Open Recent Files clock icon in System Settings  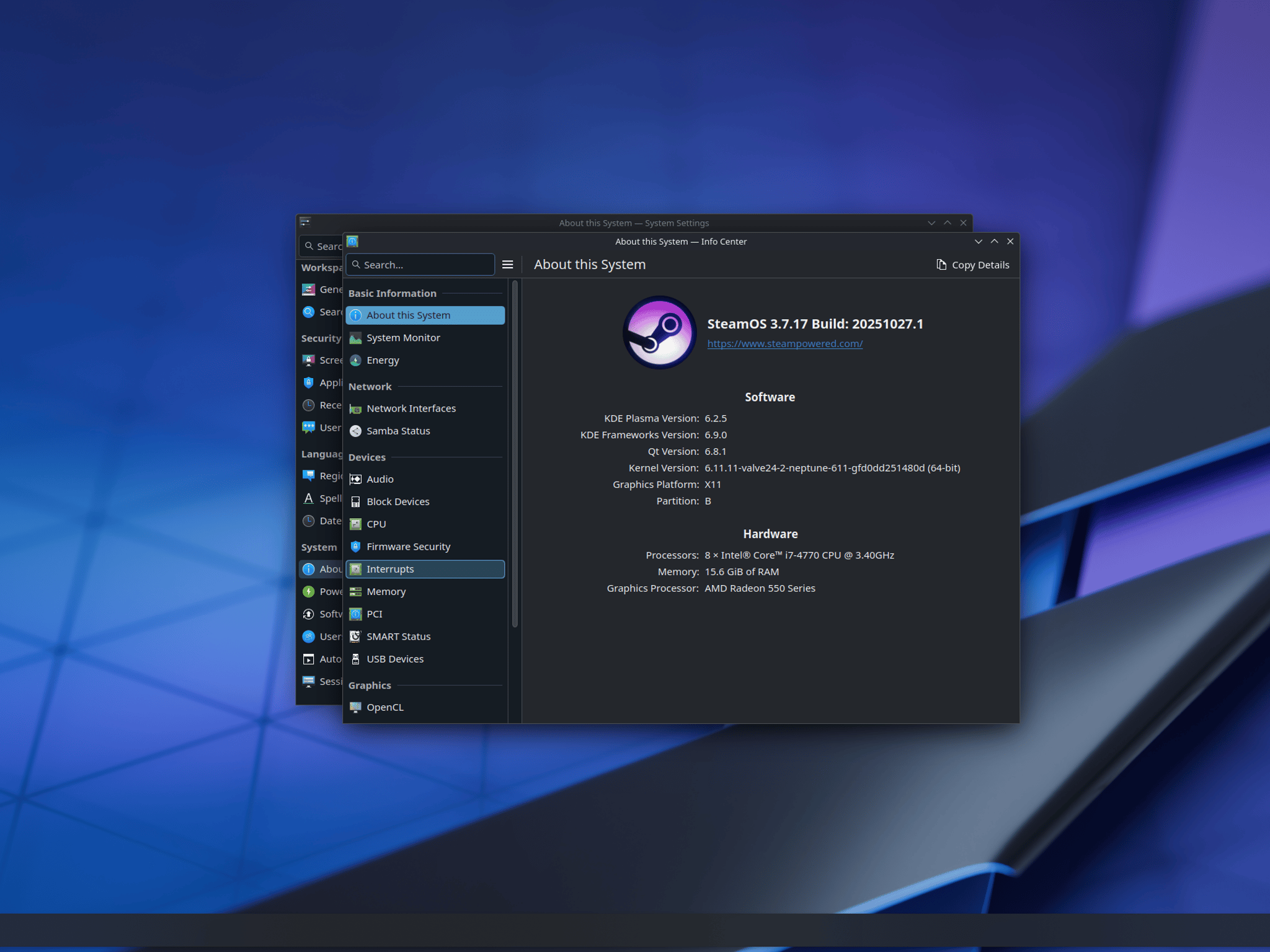308,405
